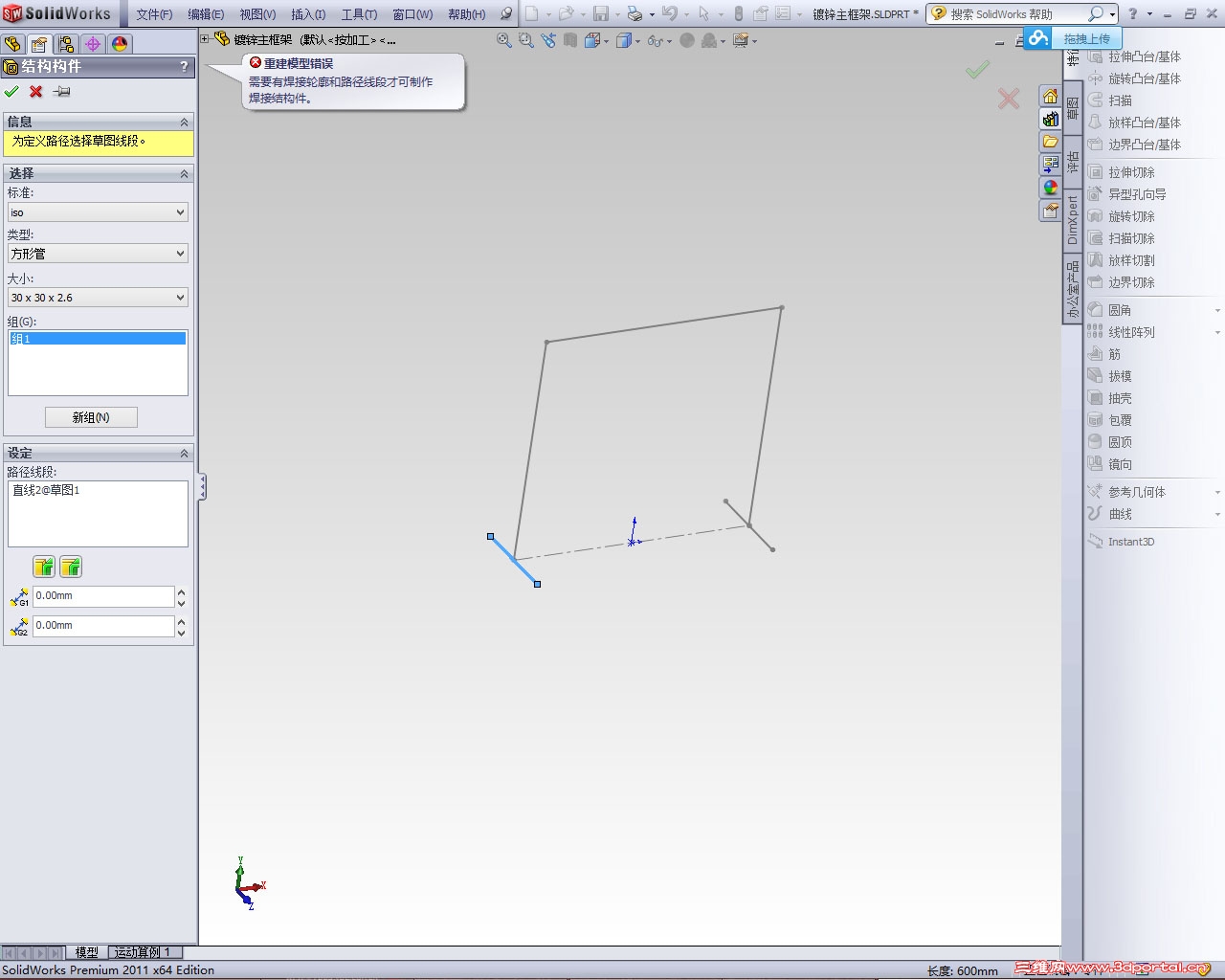Click the 线性阵列 feature command
This screenshot has height=980, width=1225.
click(x=1122, y=332)
